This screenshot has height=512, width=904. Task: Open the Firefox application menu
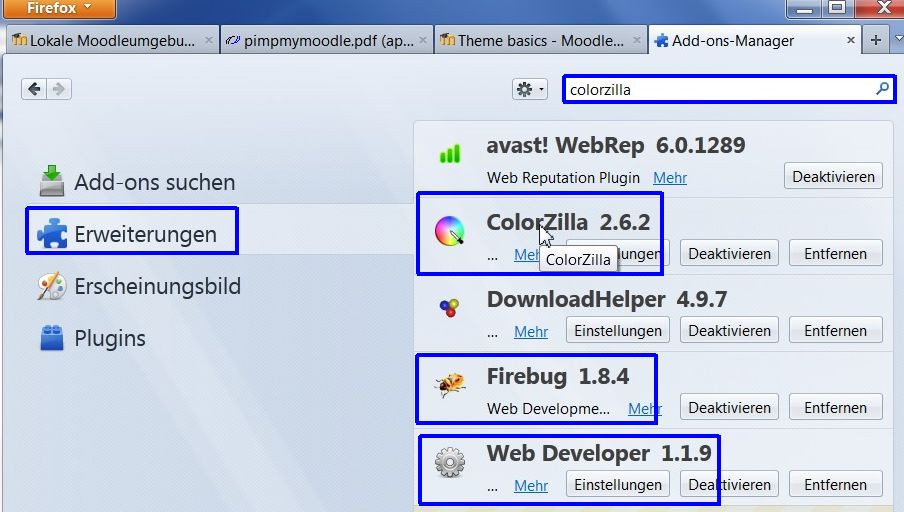pos(58,8)
